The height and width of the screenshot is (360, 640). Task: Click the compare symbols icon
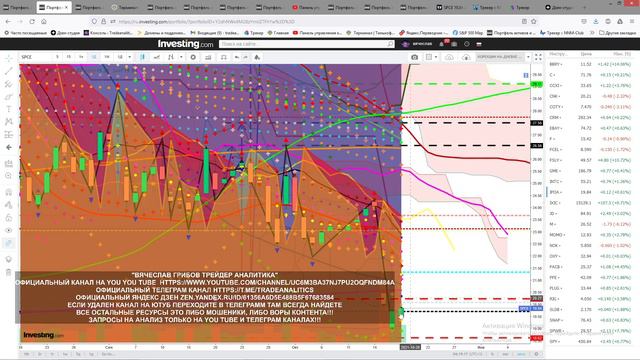pos(157,57)
